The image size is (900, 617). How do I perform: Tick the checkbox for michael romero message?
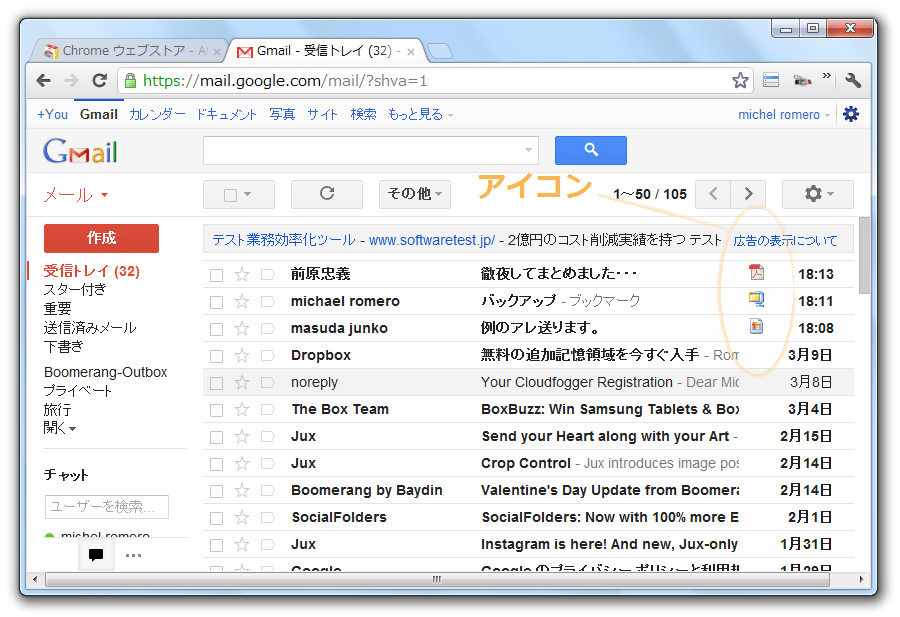click(x=216, y=302)
